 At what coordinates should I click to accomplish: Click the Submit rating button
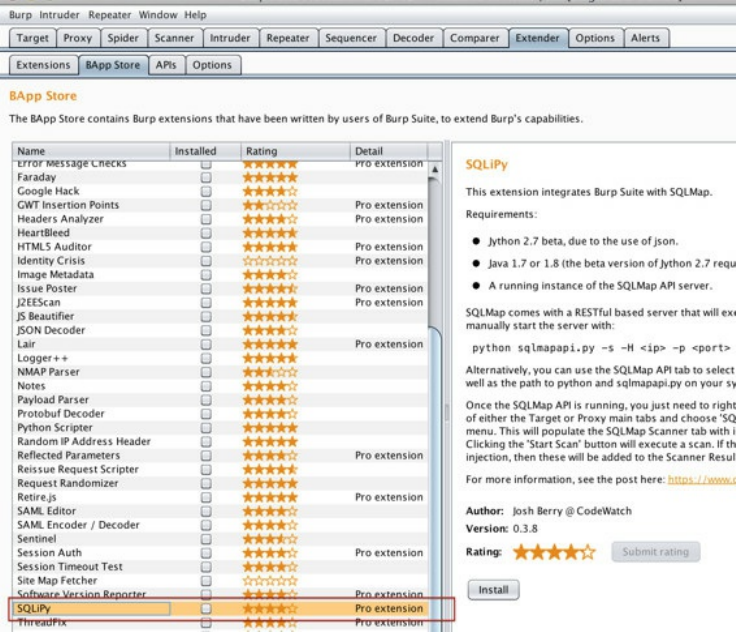[x=655, y=552]
